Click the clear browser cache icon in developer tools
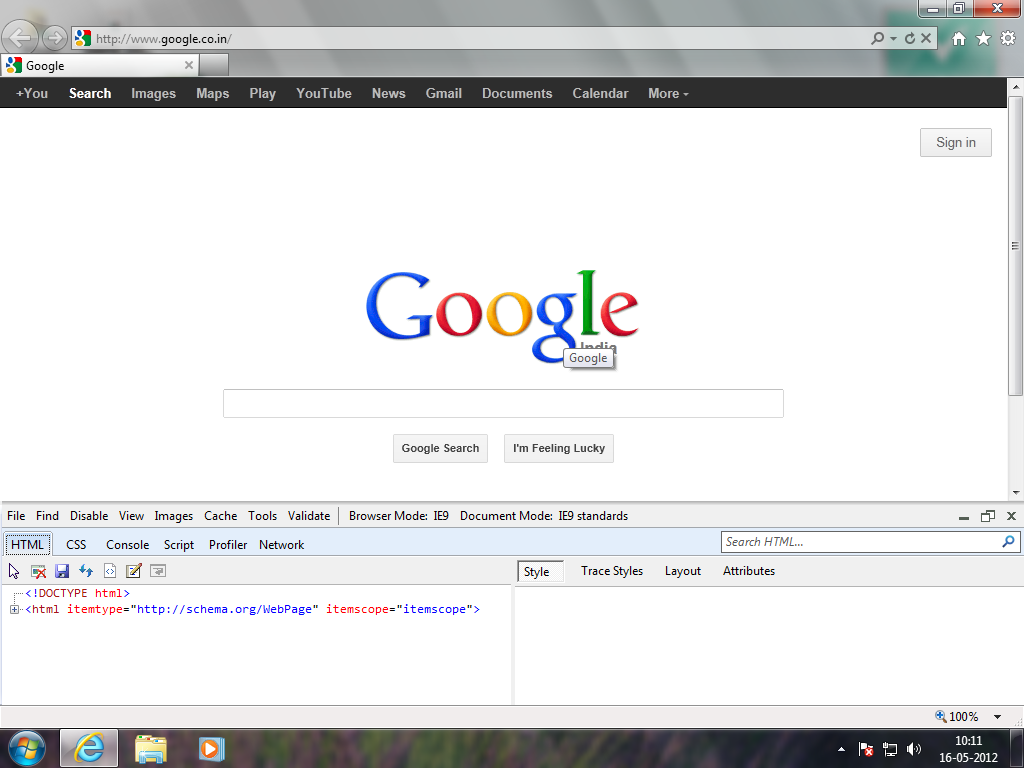Viewport: 1024px width, 768px height. click(39, 571)
